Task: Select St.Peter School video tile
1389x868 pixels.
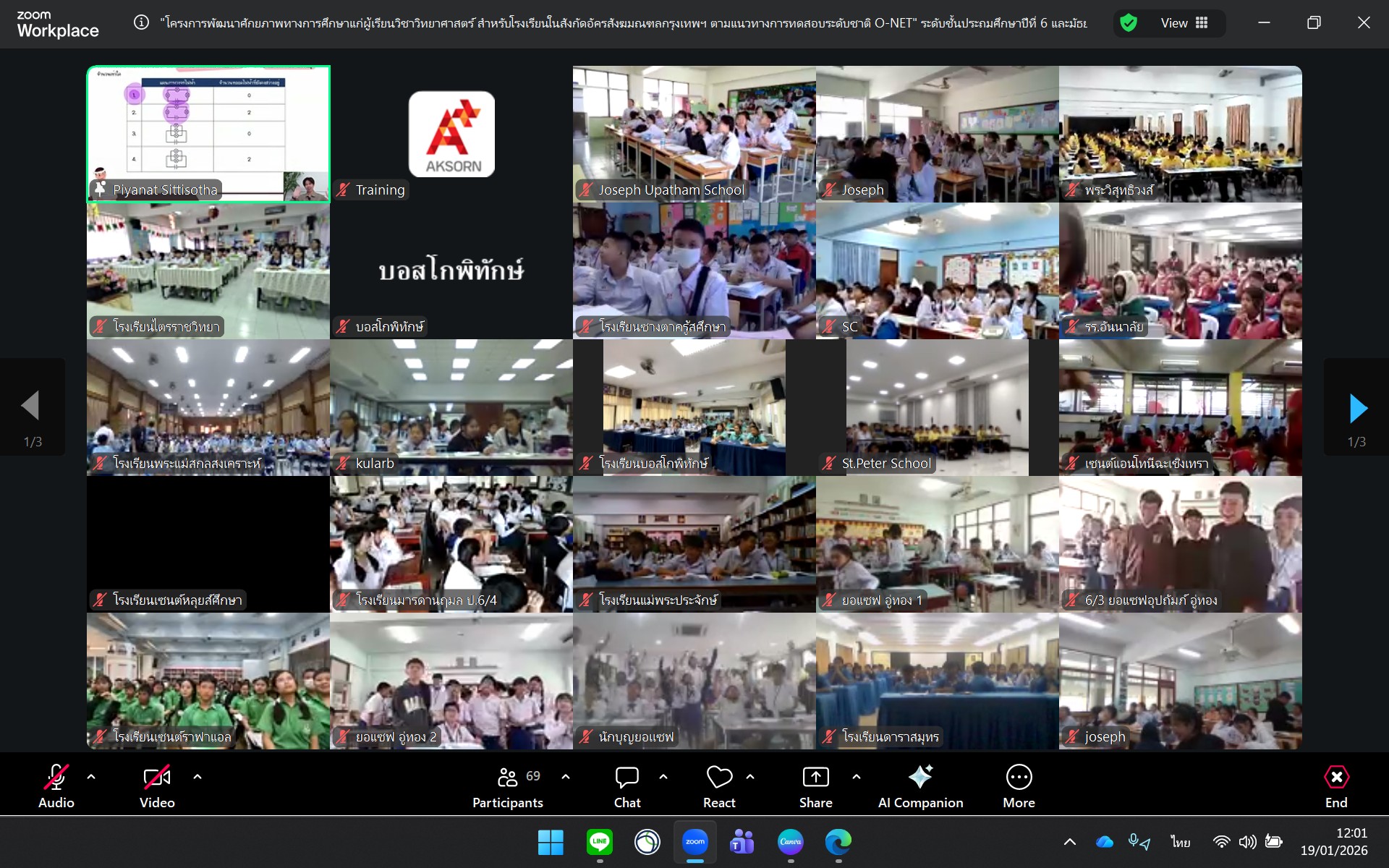Action: (x=938, y=407)
